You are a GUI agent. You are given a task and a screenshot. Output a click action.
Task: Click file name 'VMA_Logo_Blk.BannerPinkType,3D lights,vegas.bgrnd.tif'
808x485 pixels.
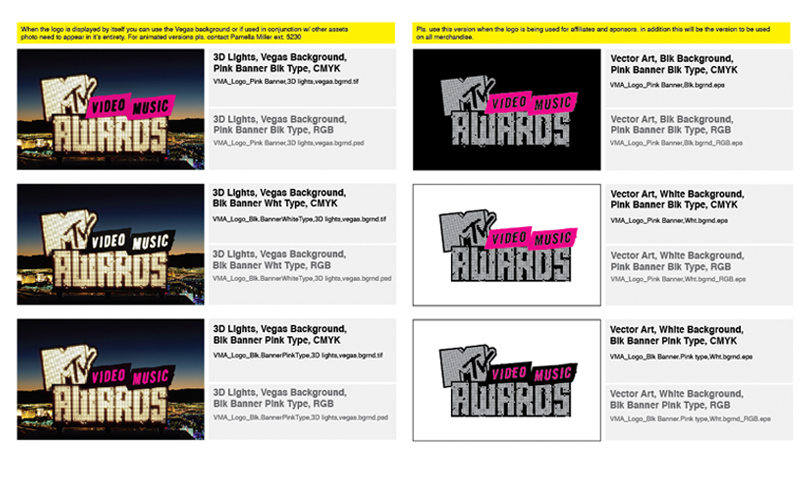pos(298,355)
